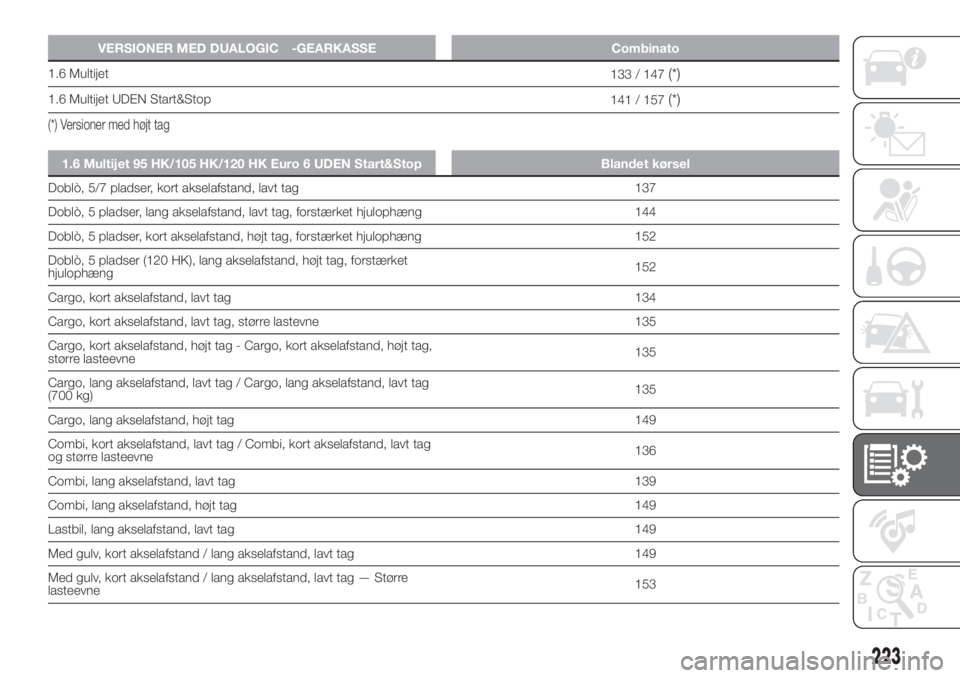Open the safety airbag section tab icon
Viewport: 960px width, 678px height.
[907, 200]
